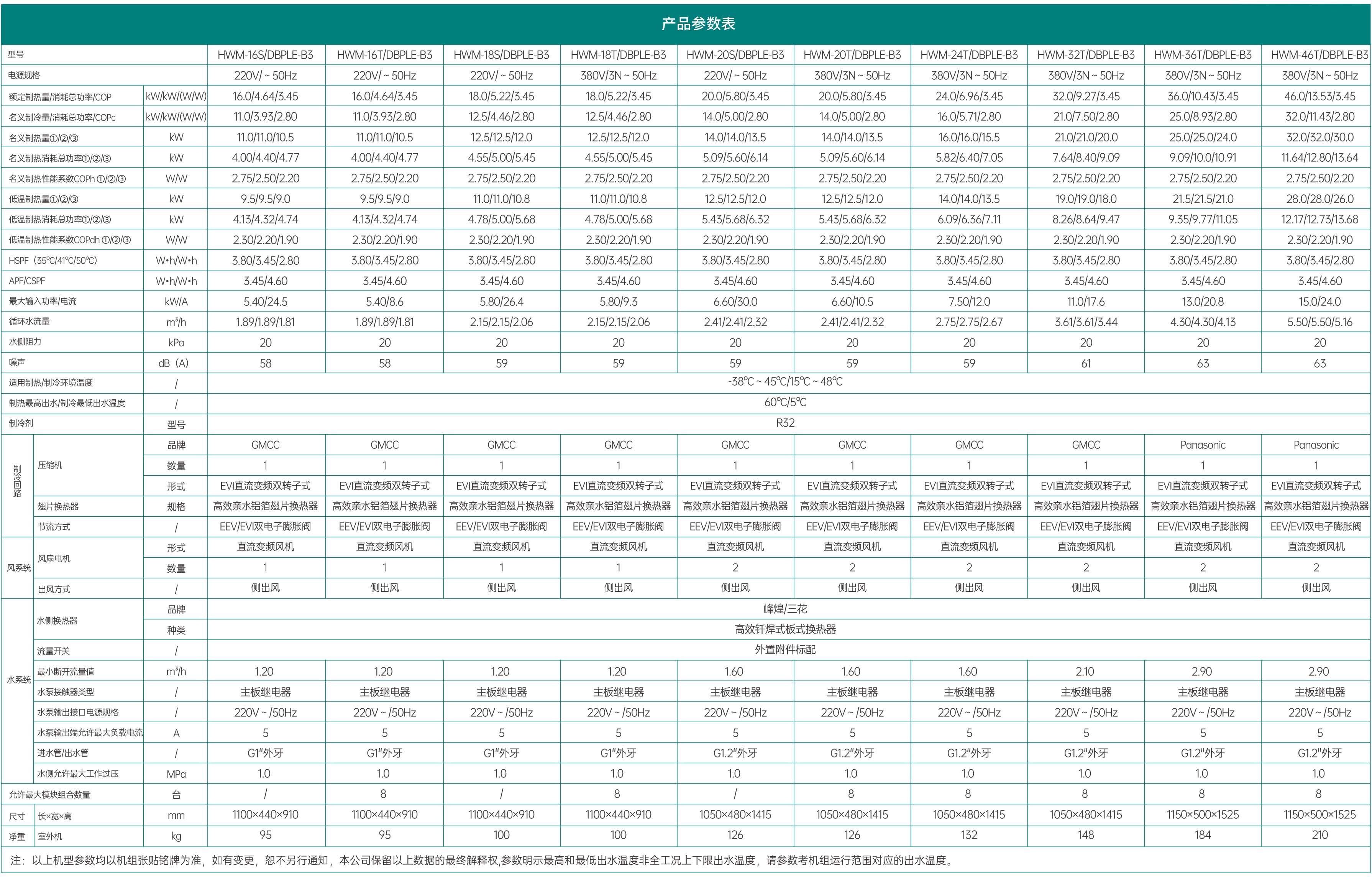Click the HWM-46T/DBPLE-B3 model column header
Viewport: 1372px width, 877px height.
coord(1319,55)
